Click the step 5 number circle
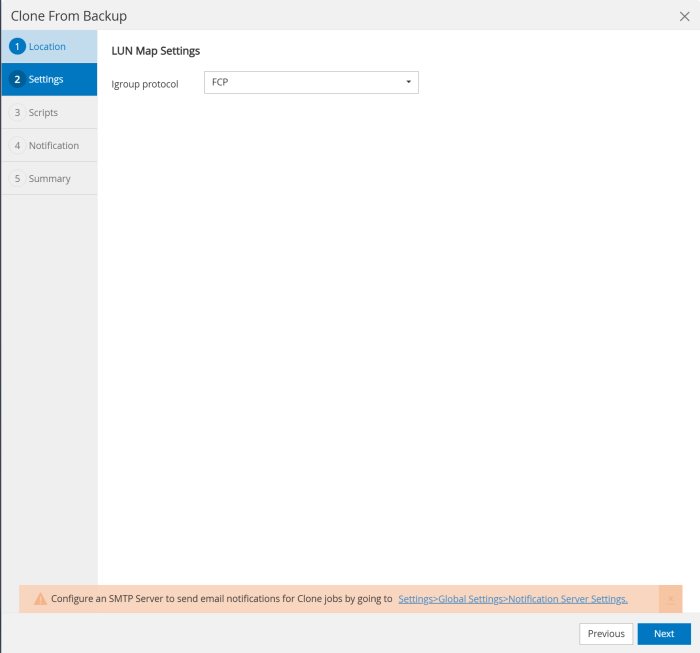The height and width of the screenshot is (653, 700). pyautogui.click(x=17, y=179)
